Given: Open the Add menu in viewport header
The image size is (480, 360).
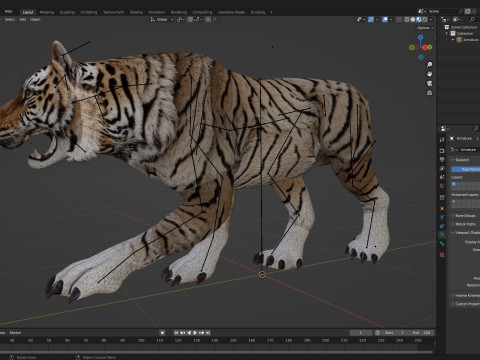Looking at the screenshot, I should click(x=22, y=19).
